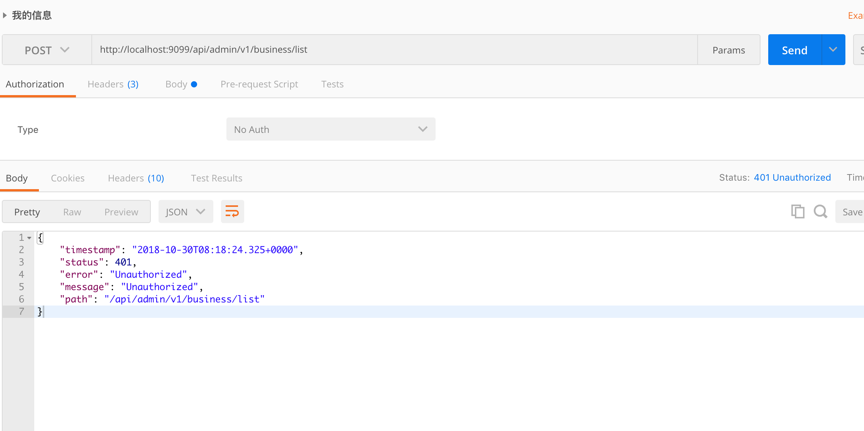Open the No Auth type dropdown
Screen dimensions: 864x431
tap(330, 129)
